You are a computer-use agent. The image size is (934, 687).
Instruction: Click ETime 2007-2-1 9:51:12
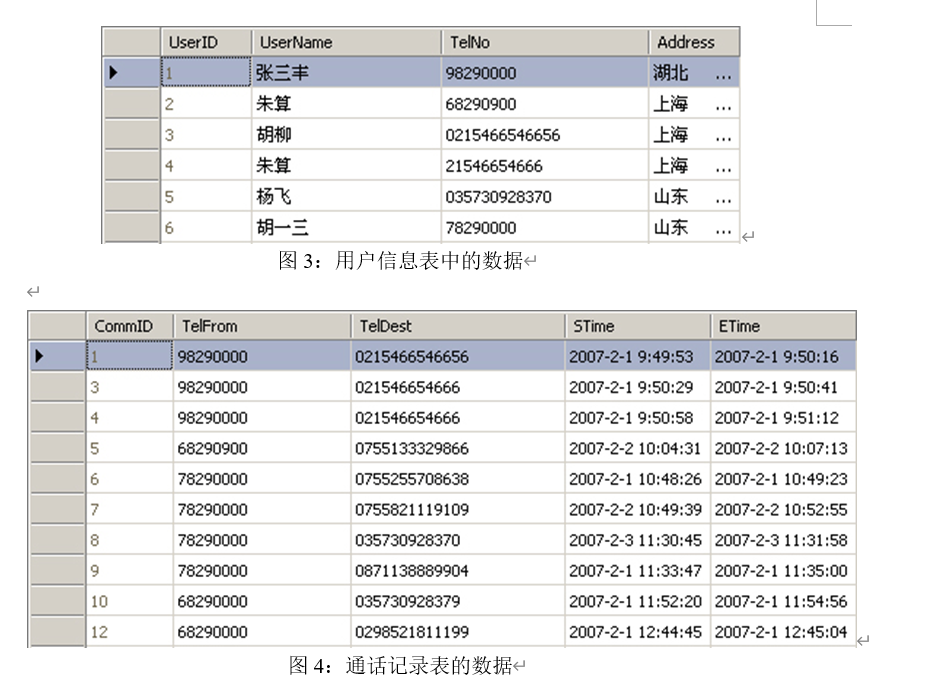783,418
